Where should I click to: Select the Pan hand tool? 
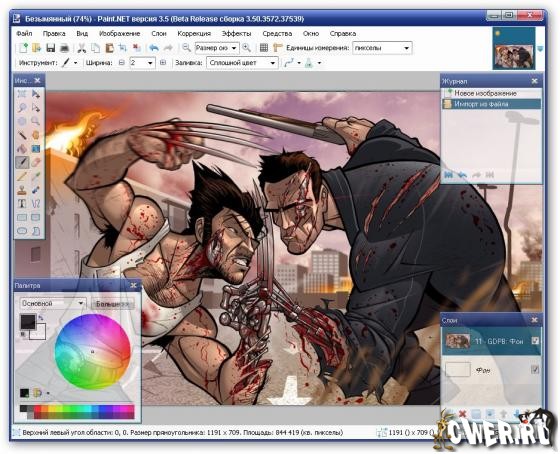click(x=36, y=135)
